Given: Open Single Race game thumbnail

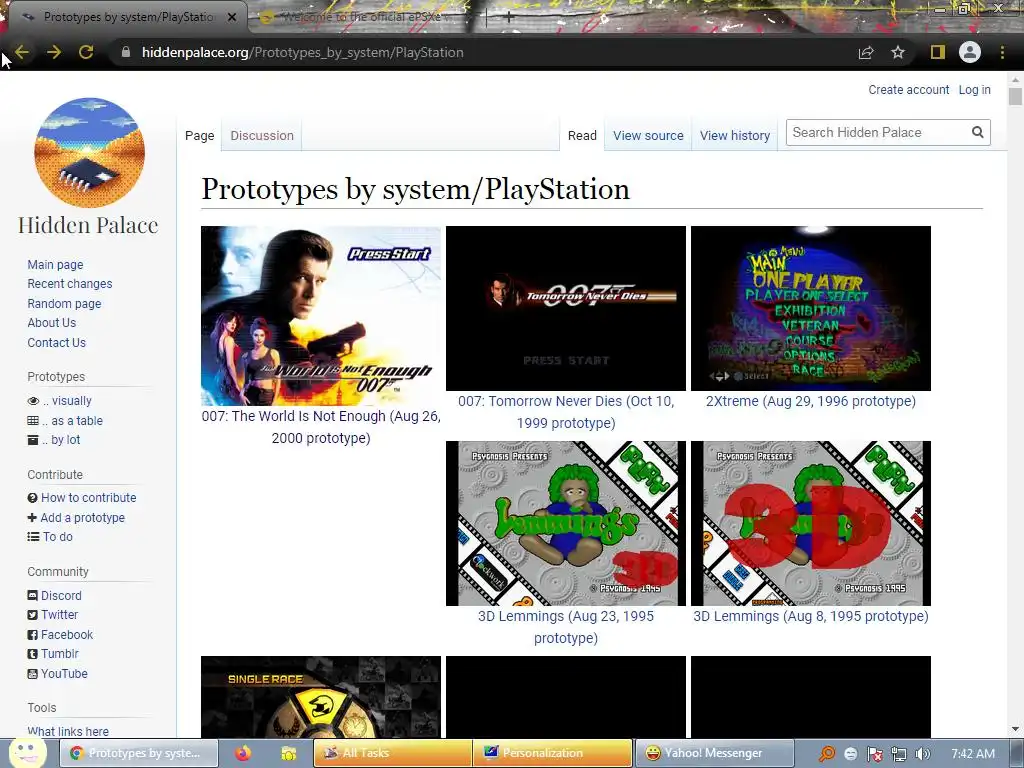Looking at the screenshot, I should 321,697.
